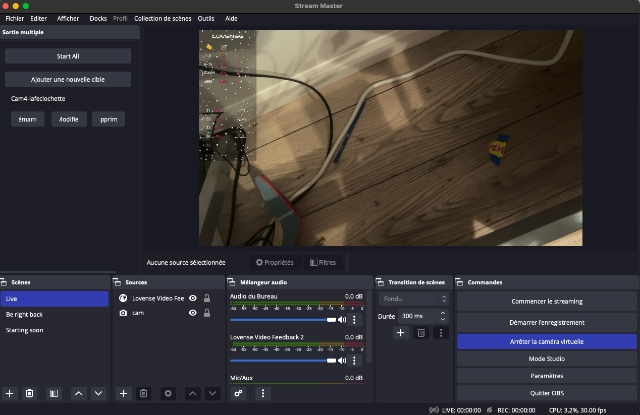Add a new source with plus icon
The image size is (640, 415).
click(124, 394)
